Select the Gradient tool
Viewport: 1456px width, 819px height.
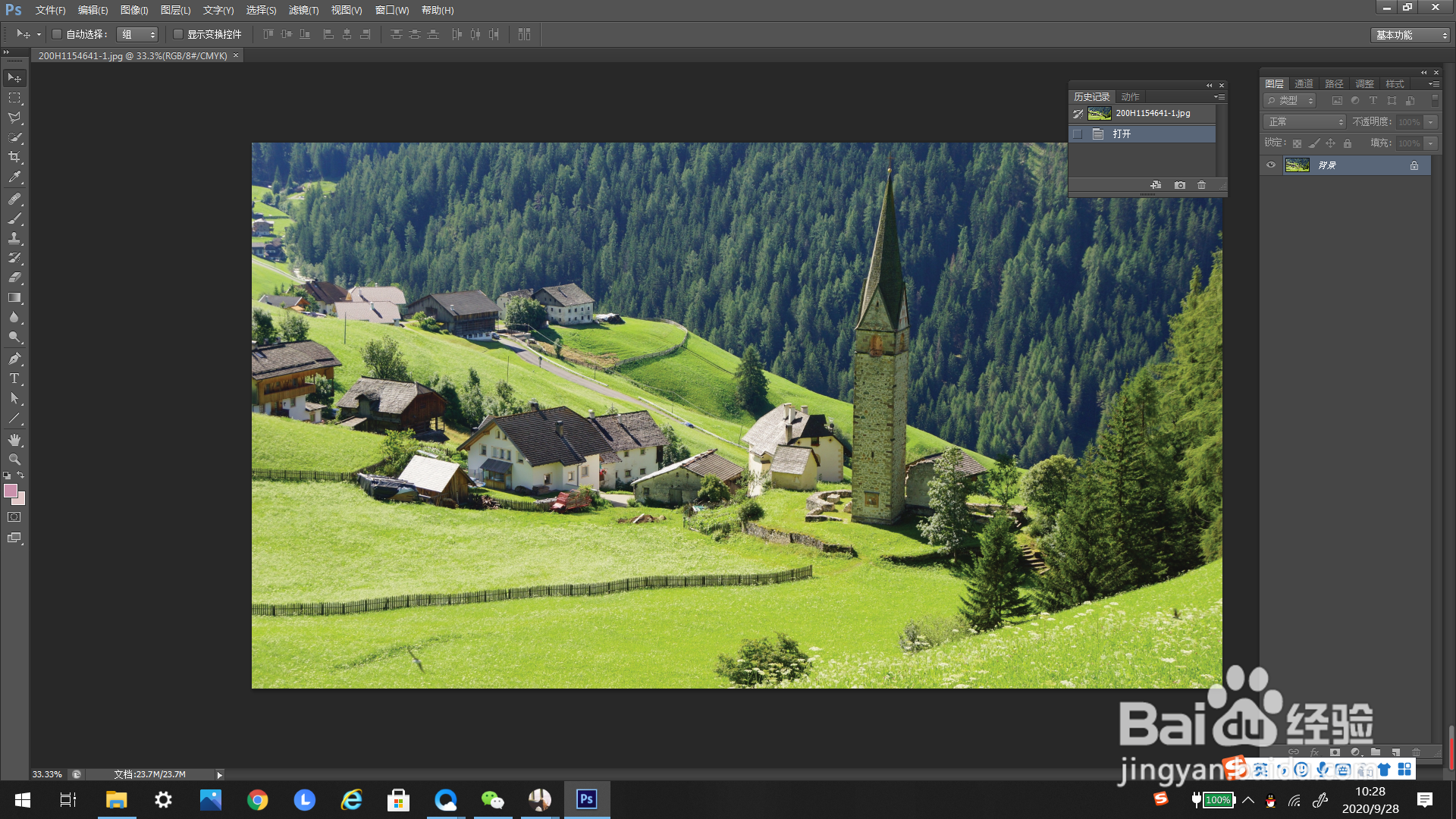pyautogui.click(x=14, y=298)
